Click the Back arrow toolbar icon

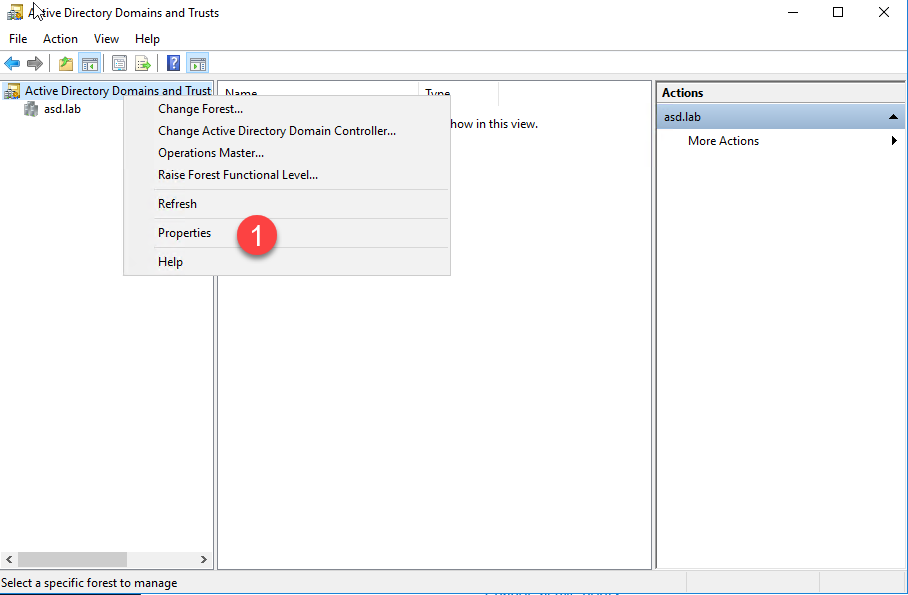[13, 64]
